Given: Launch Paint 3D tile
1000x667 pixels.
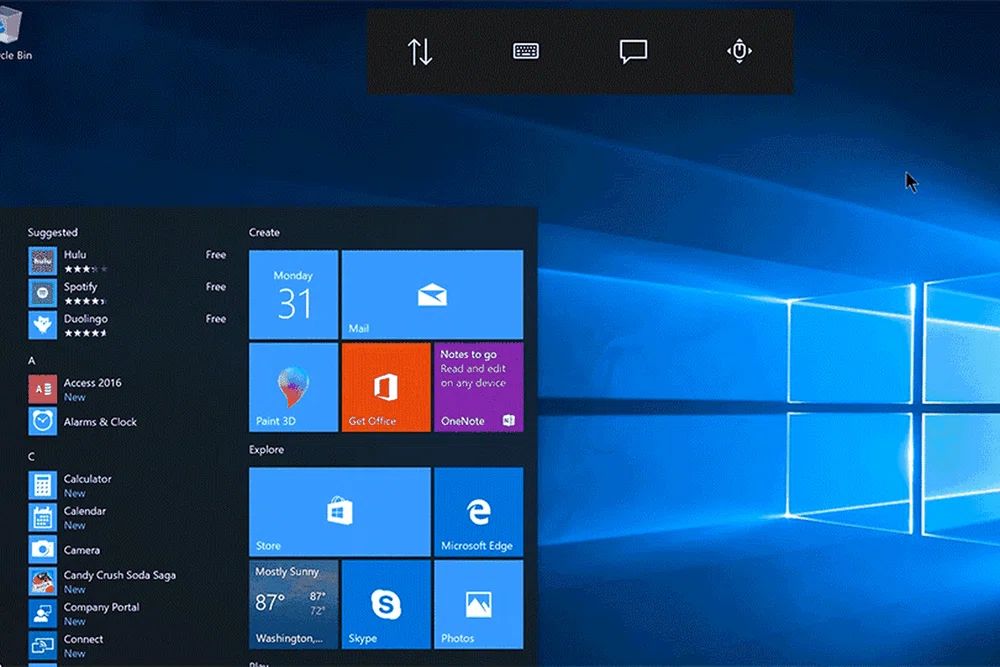Looking at the screenshot, I should [x=293, y=387].
